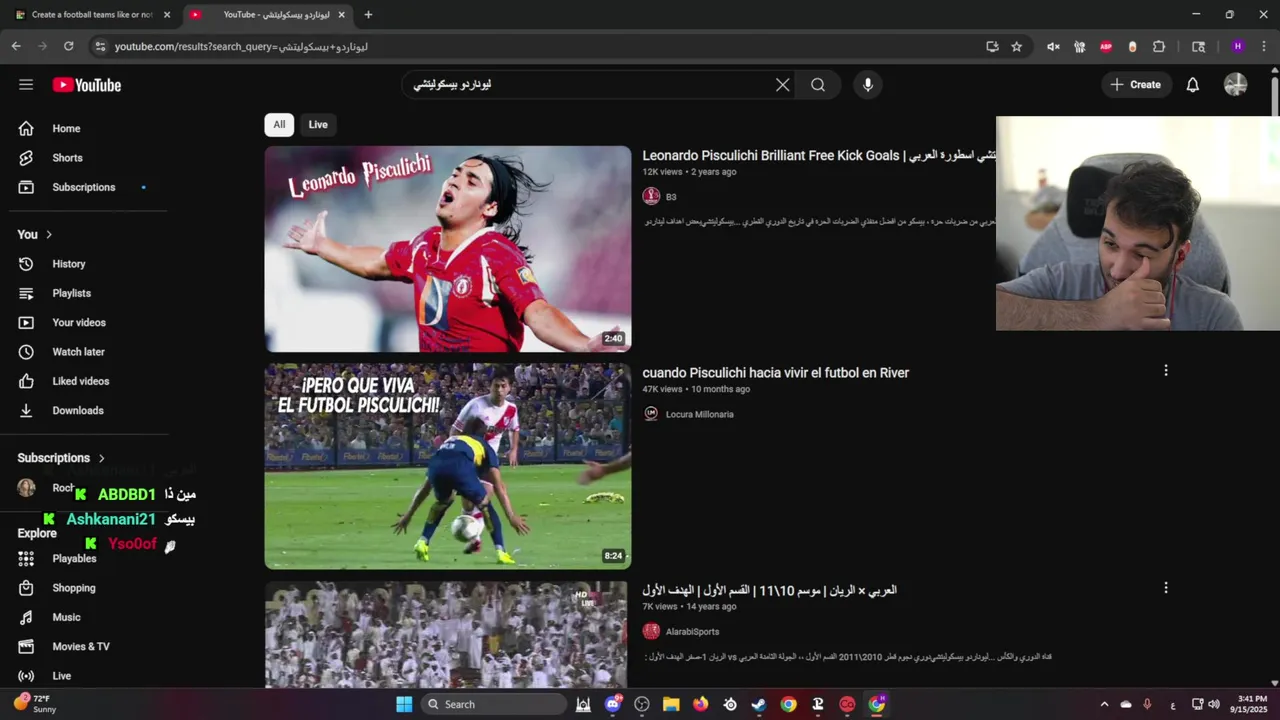Screen dimensions: 1280x720
Task: Open the notifications bell
Action: tap(1193, 85)
